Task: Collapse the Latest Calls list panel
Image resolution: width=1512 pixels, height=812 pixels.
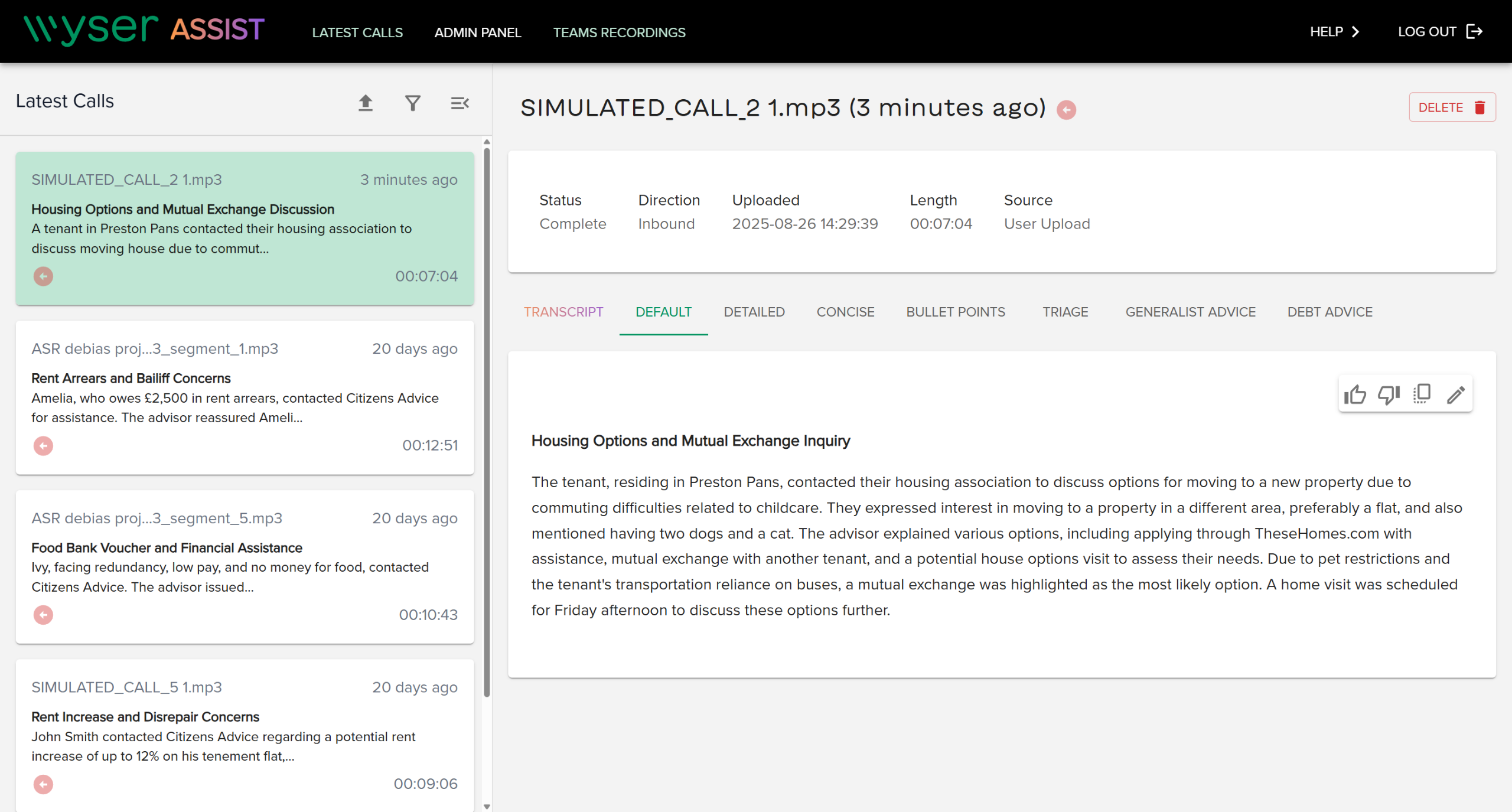Action: (x=460, y=103)
